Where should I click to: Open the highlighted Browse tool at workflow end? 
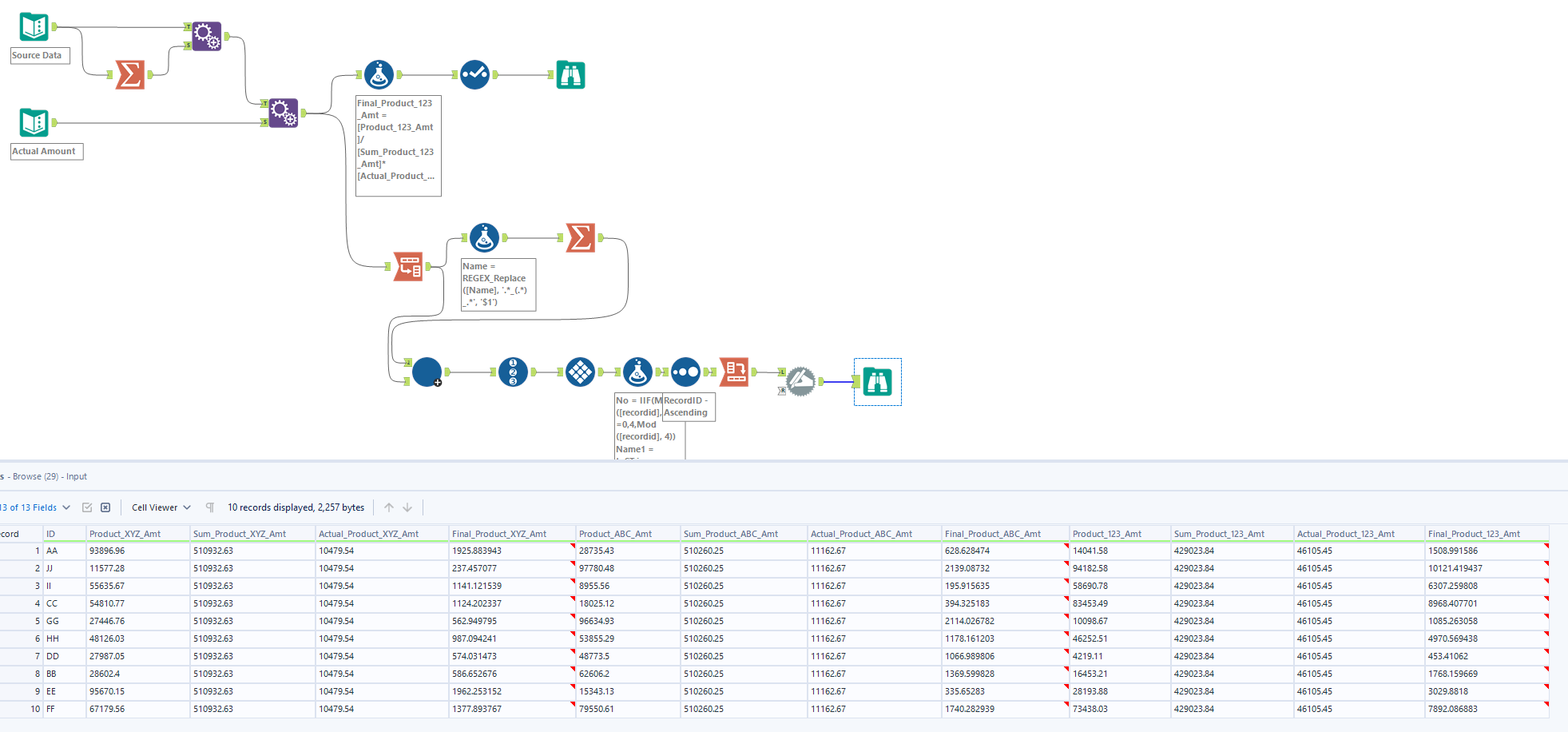(877, 382)
